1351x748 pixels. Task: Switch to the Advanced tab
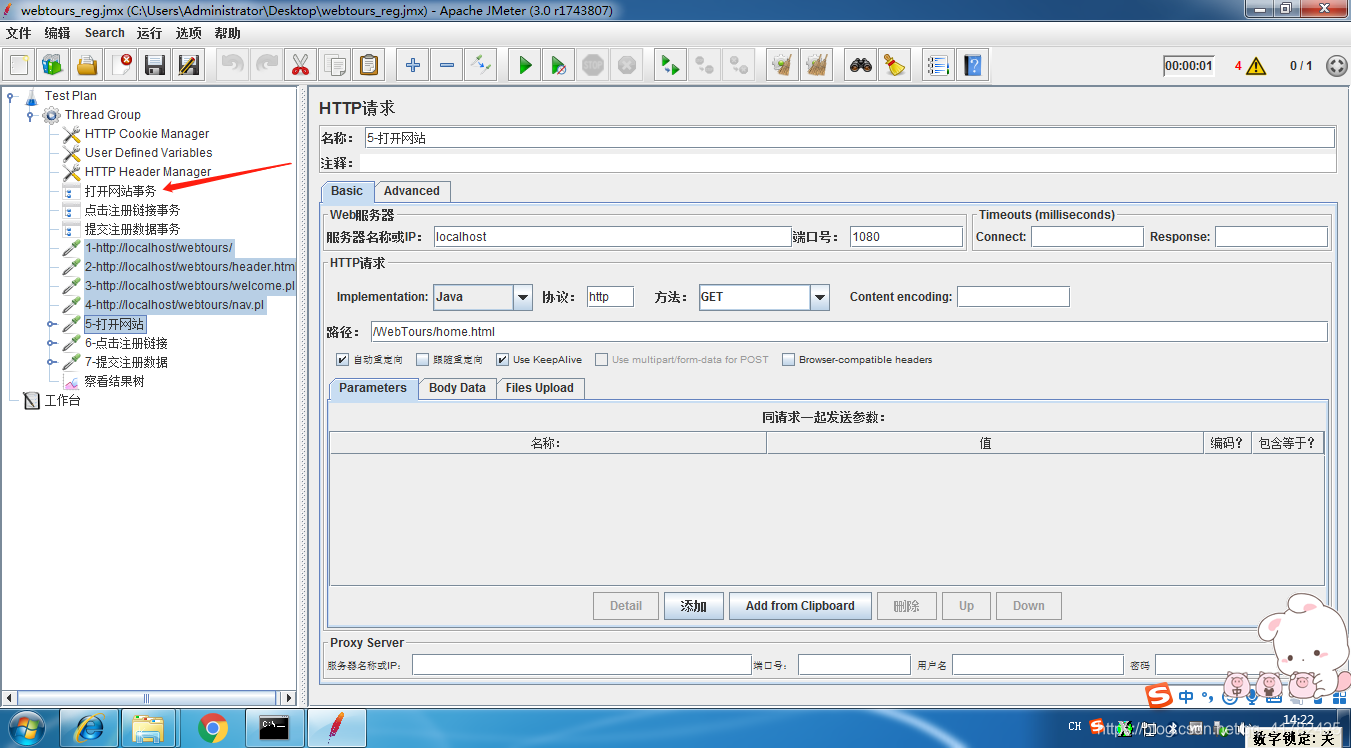tap(412, 191)
